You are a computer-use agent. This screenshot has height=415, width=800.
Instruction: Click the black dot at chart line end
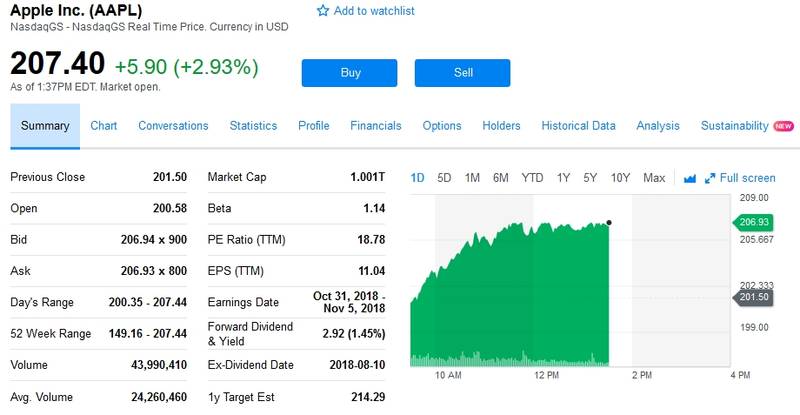609,223
